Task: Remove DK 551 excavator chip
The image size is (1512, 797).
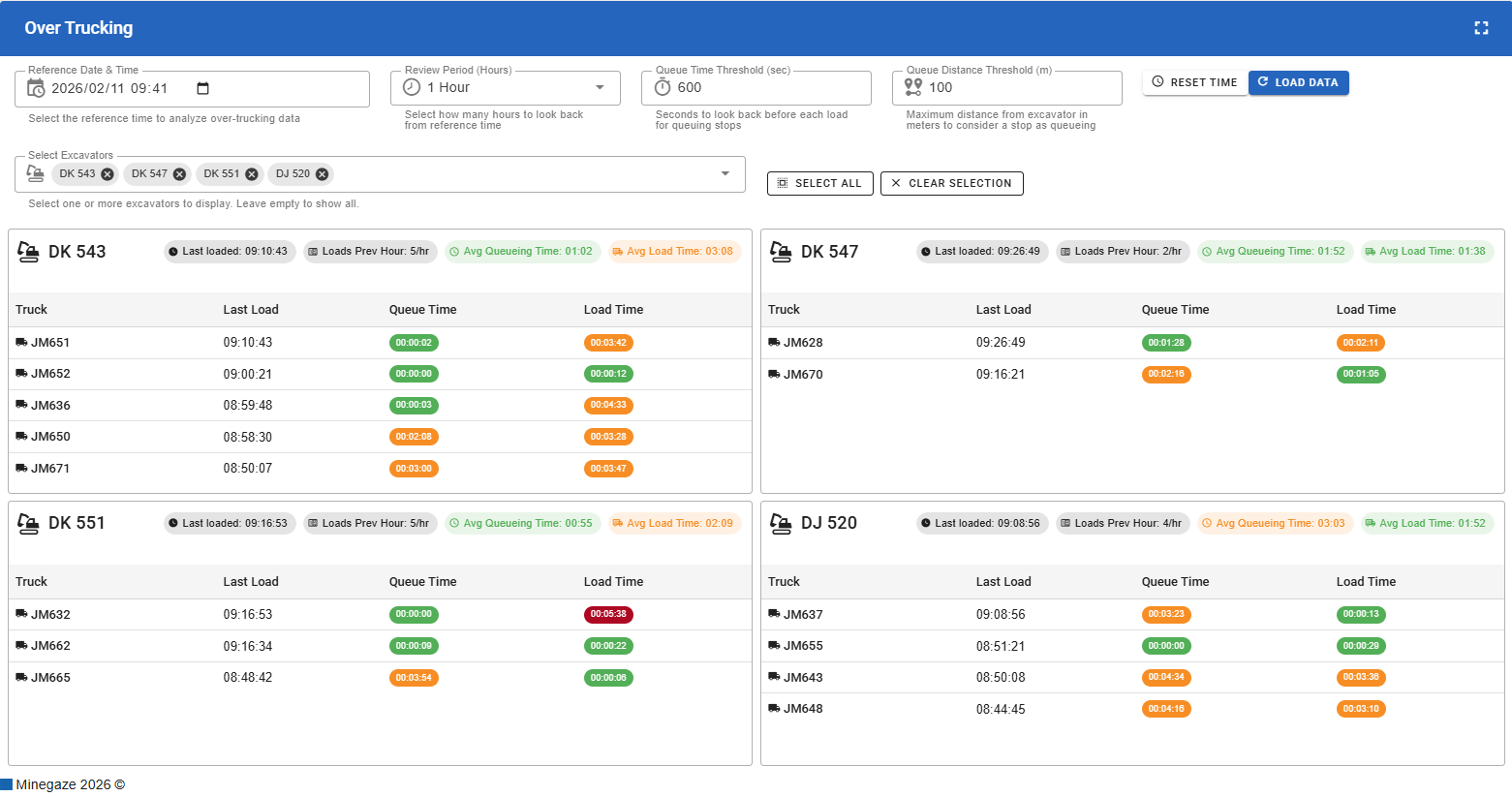Action: click(252, 174)
